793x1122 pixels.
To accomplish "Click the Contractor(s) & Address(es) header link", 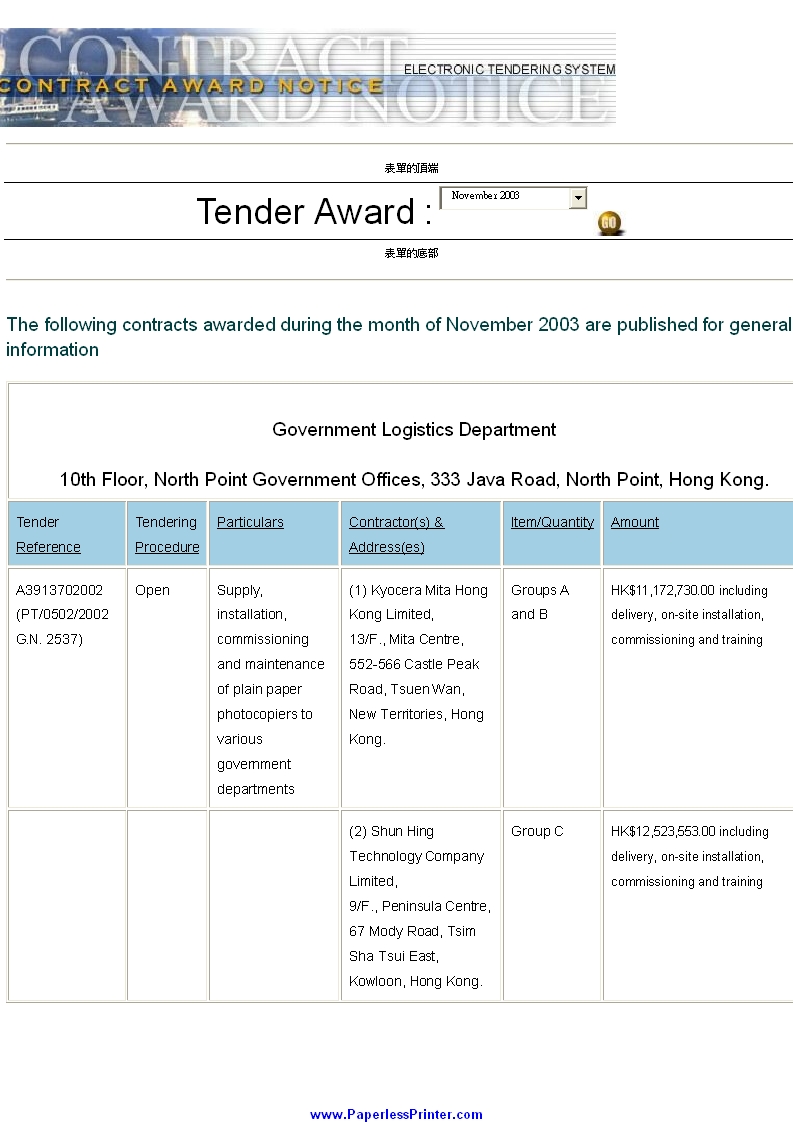I will point(396,535).
